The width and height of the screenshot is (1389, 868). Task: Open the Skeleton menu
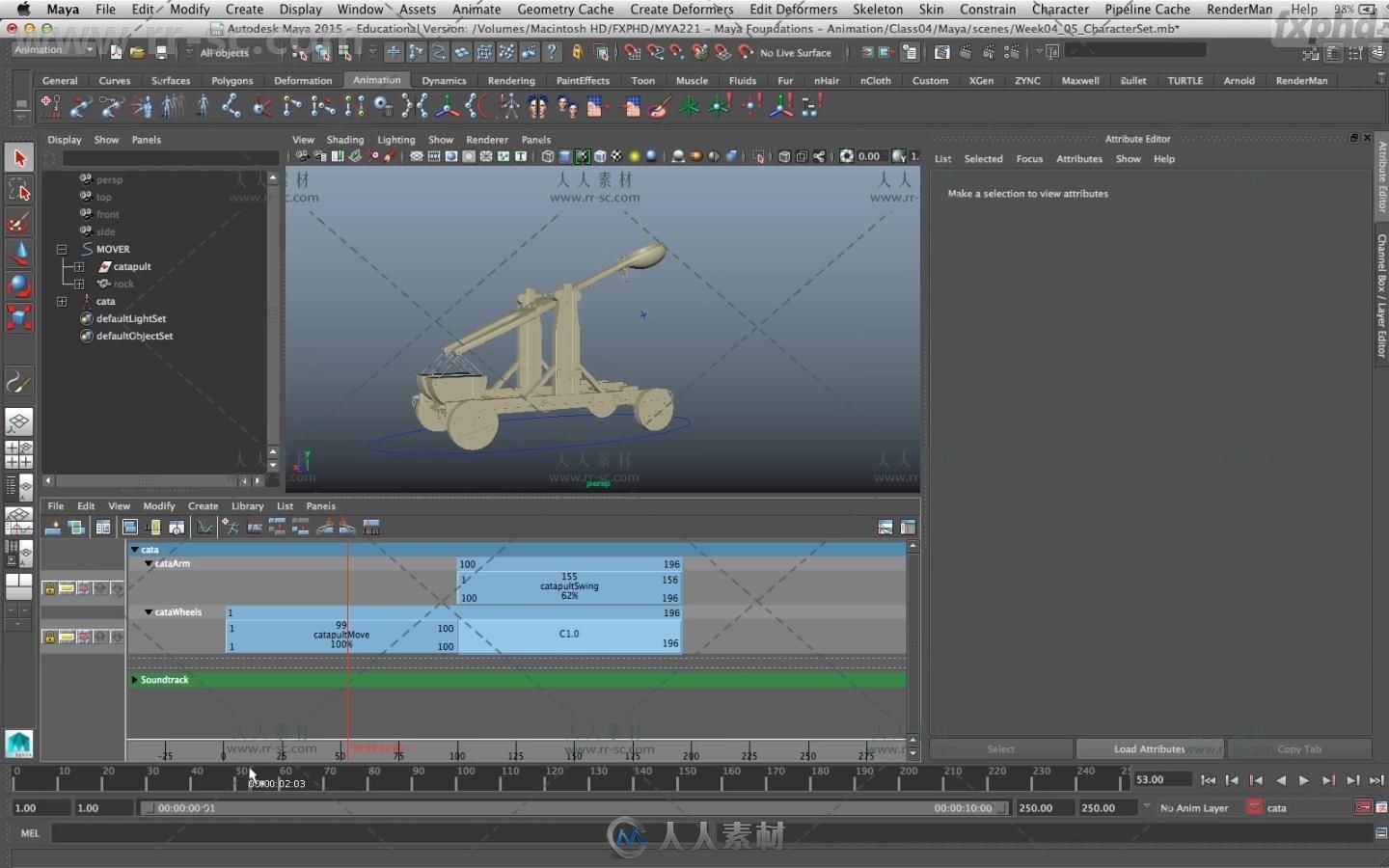[x=878, y=9]
